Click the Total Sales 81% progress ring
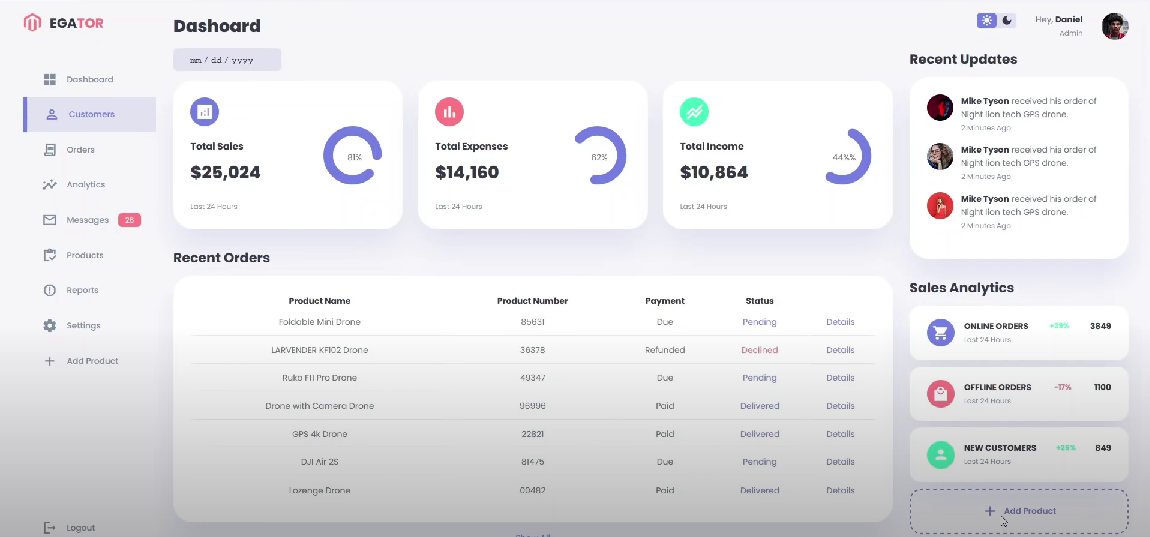 tap(353, 156)
